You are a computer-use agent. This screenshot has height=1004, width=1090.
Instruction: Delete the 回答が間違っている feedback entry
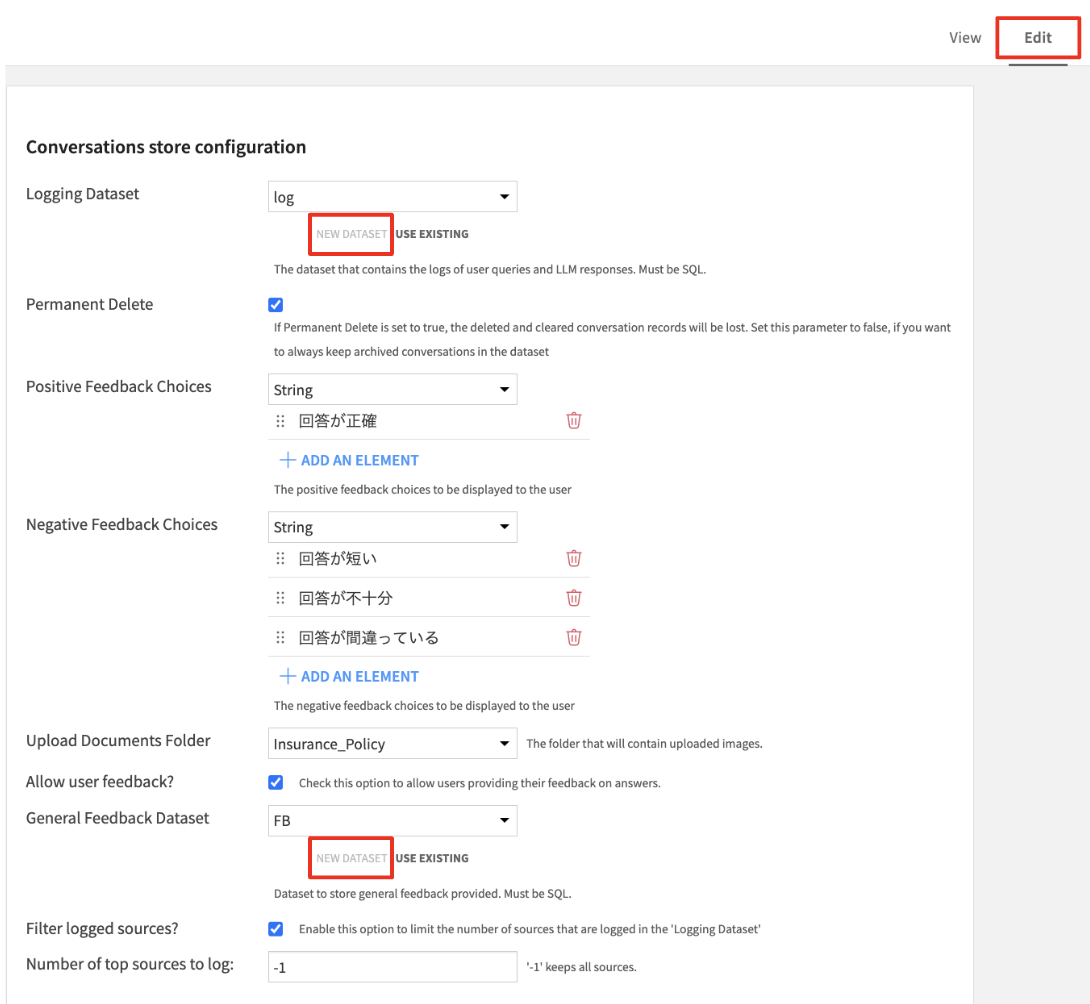[x=574, y=638]
